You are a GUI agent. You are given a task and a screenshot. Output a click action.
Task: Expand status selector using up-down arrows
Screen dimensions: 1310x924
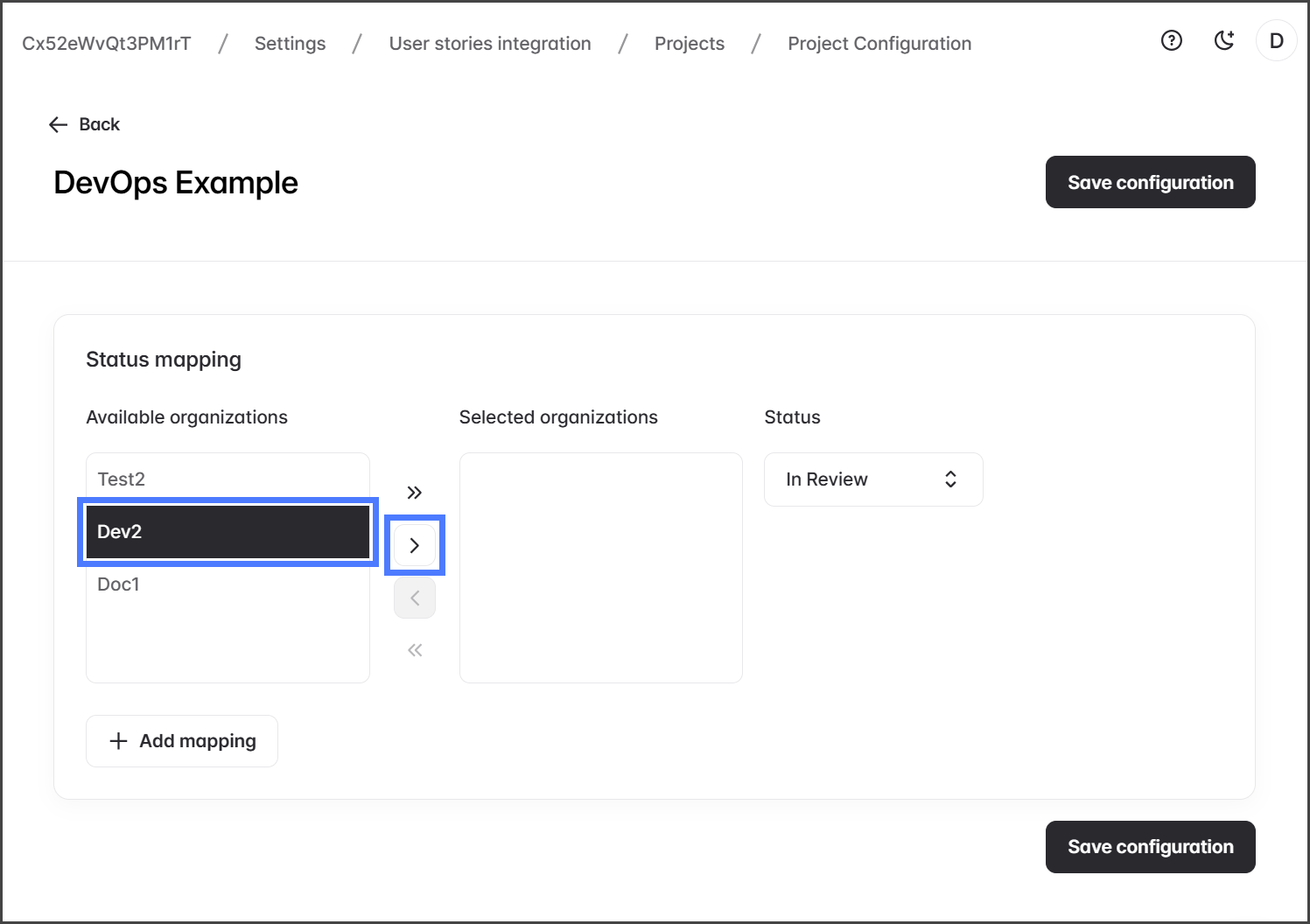pos(950,479)
